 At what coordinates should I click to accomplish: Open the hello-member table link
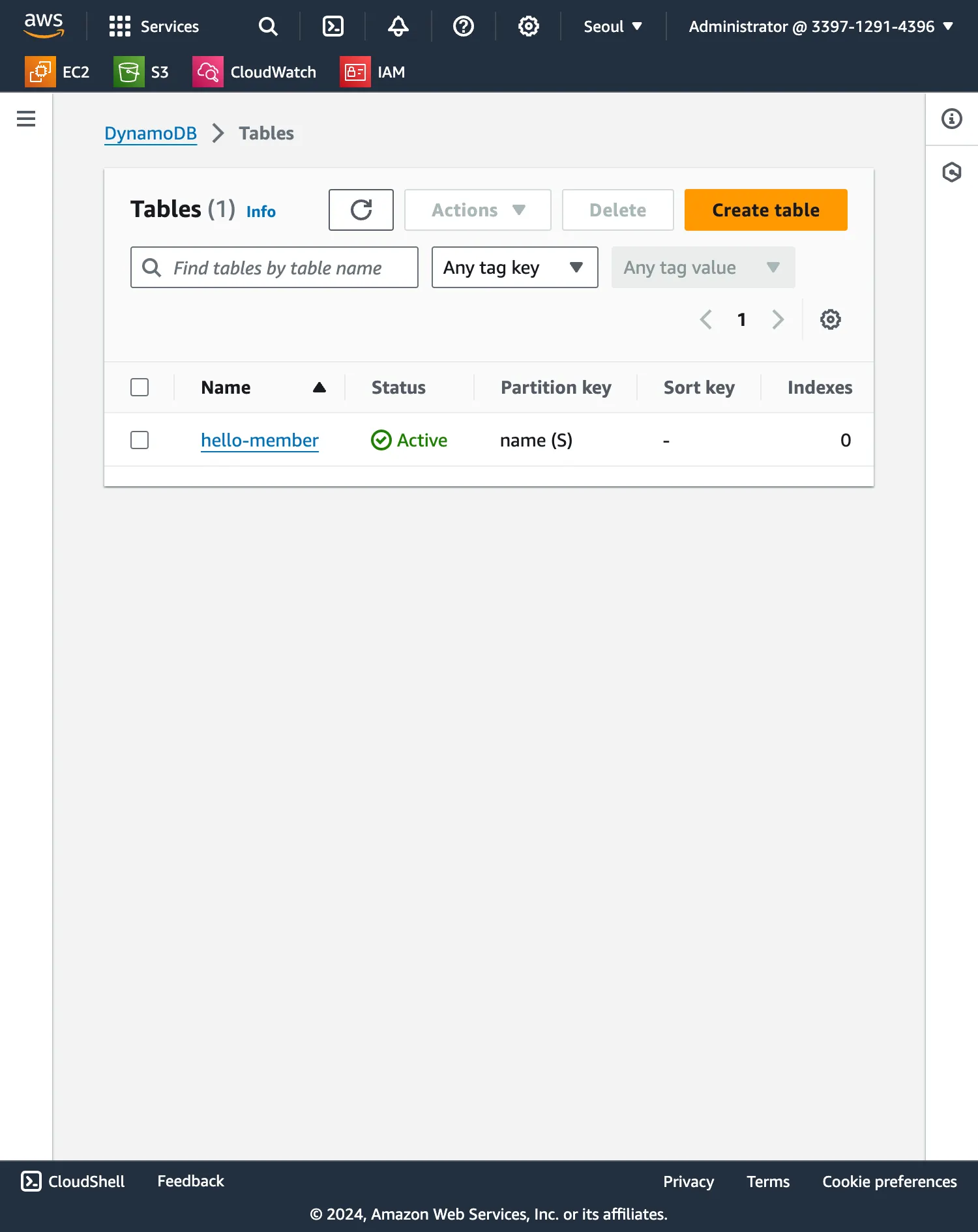click(259, 440)
